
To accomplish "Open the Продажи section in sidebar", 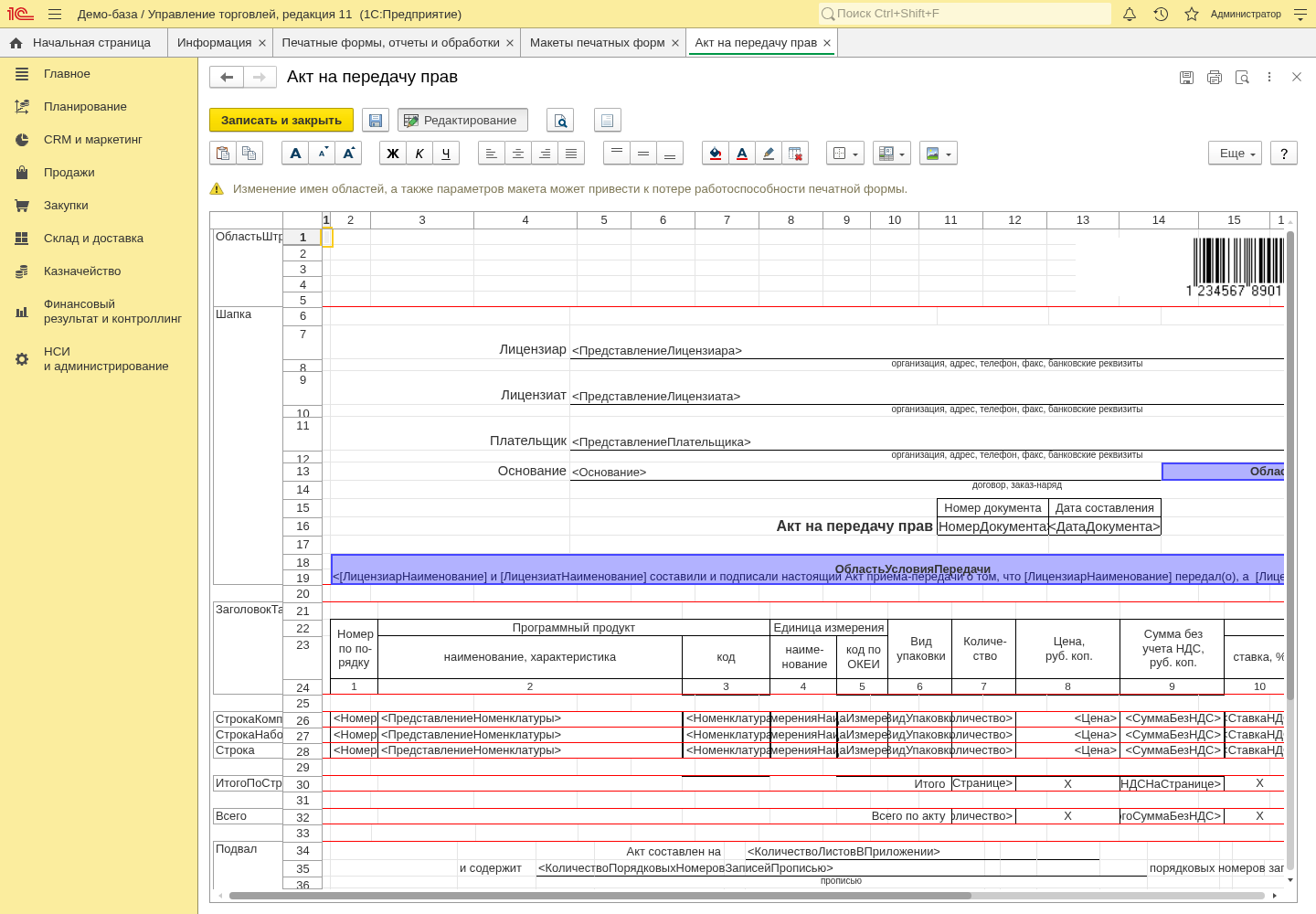I will pyautogui.click(x=99, y=173).
